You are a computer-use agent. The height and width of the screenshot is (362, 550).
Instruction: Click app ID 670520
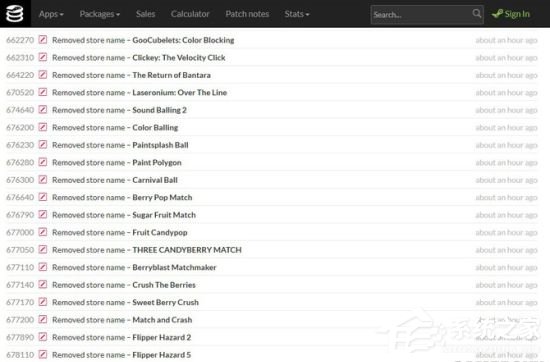(20, 93)
